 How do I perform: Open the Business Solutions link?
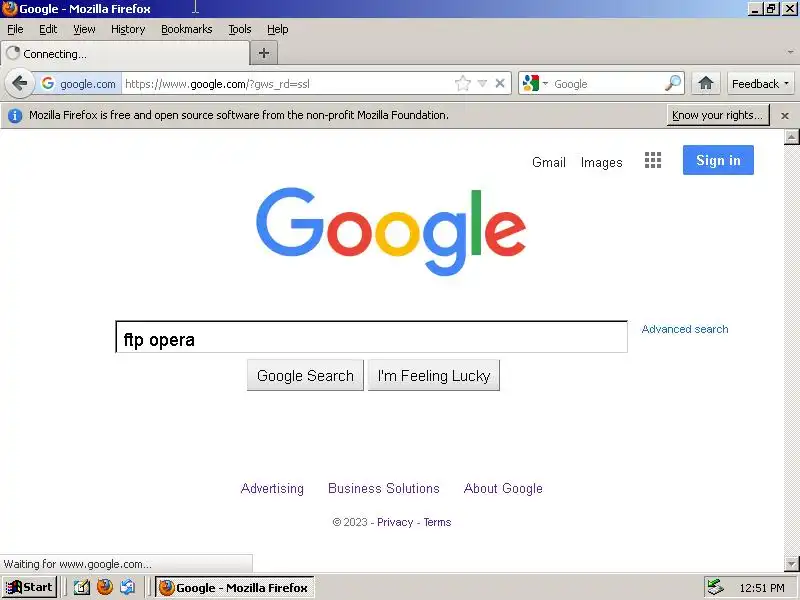[384, 488]
